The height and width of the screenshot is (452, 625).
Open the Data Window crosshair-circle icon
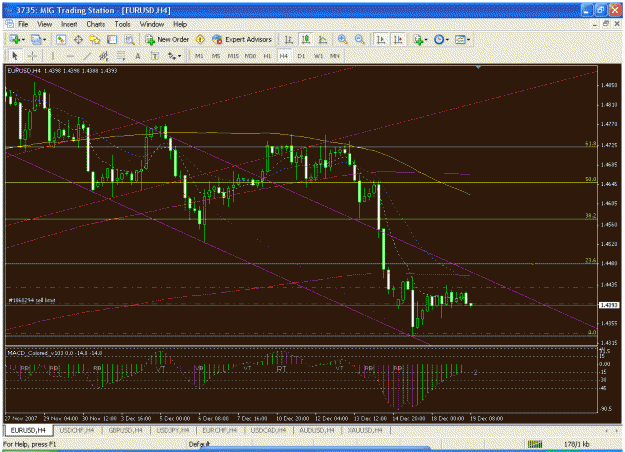78,39
